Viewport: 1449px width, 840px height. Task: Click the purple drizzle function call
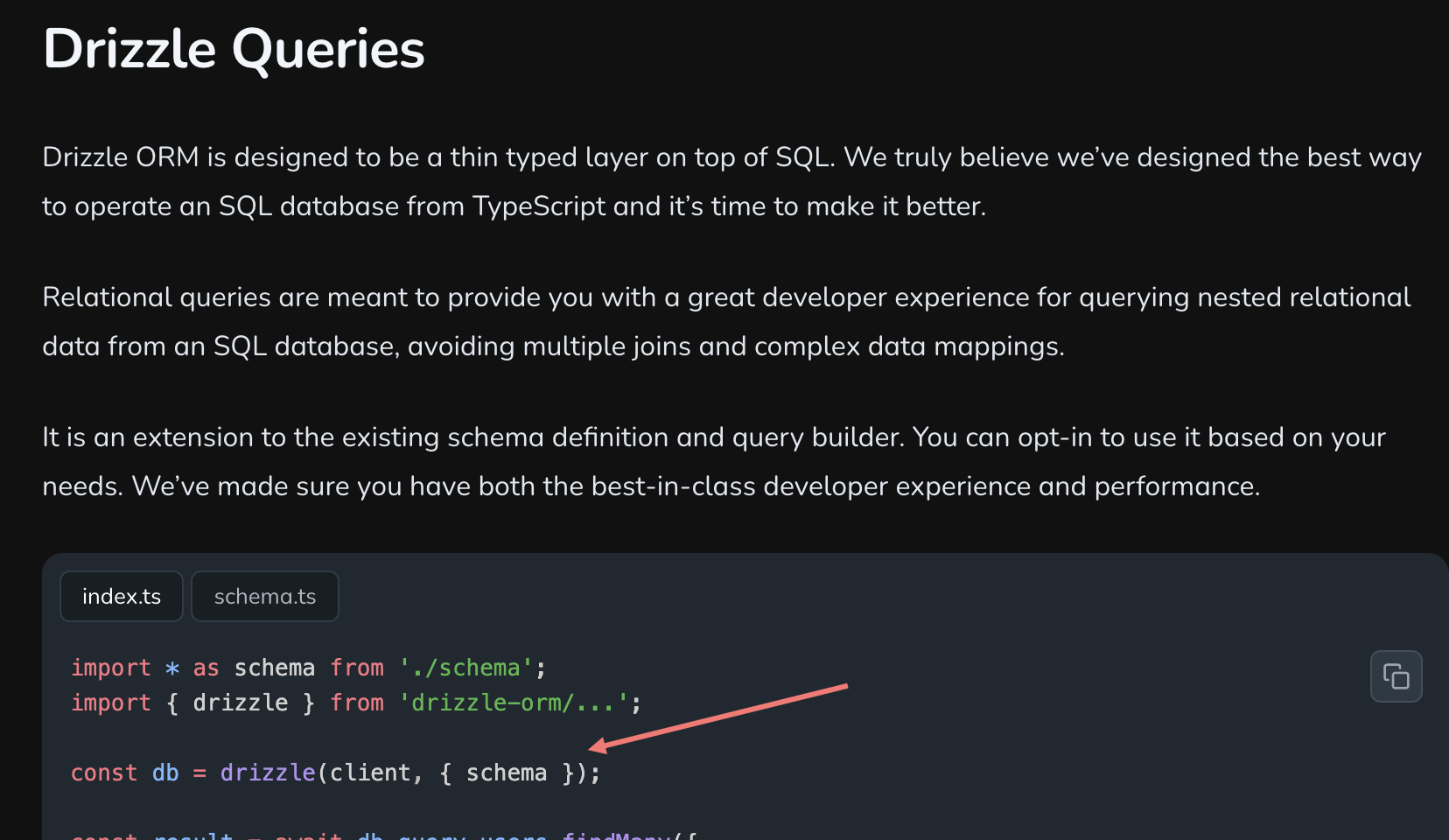(268, 773)
